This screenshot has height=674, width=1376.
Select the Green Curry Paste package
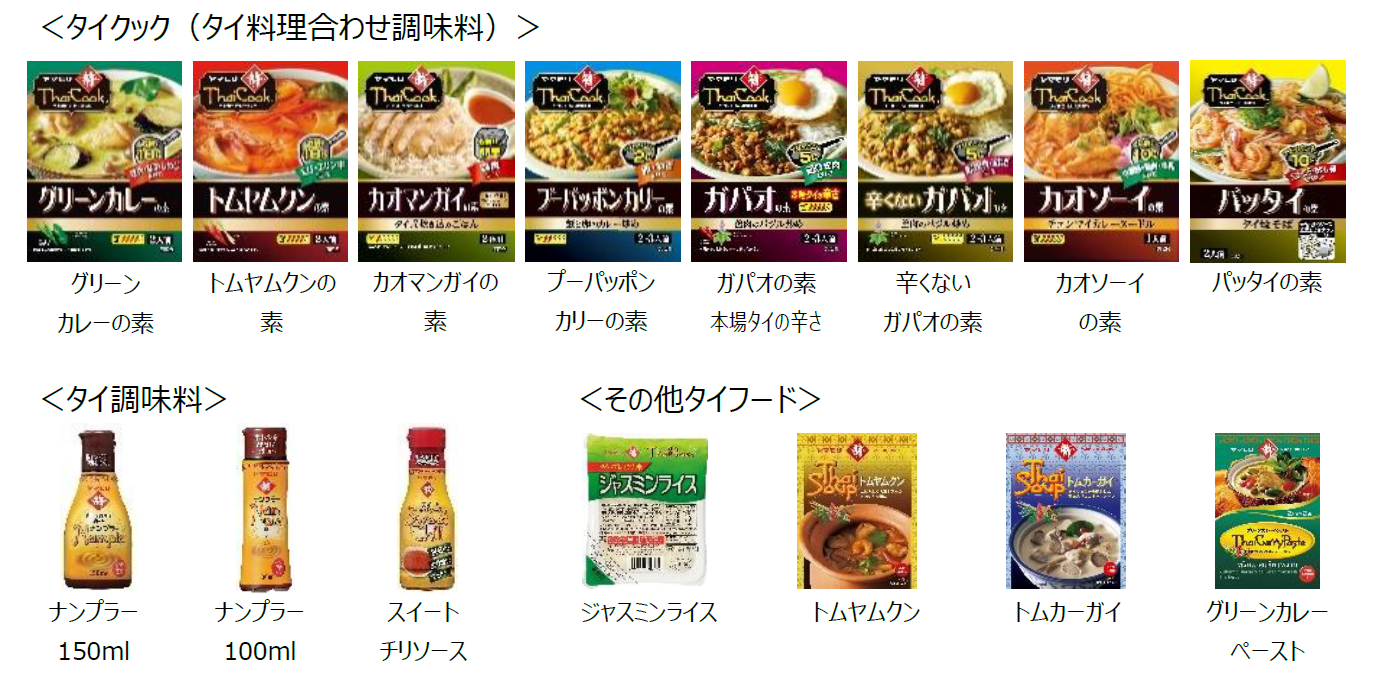[x=1267, y=511]
